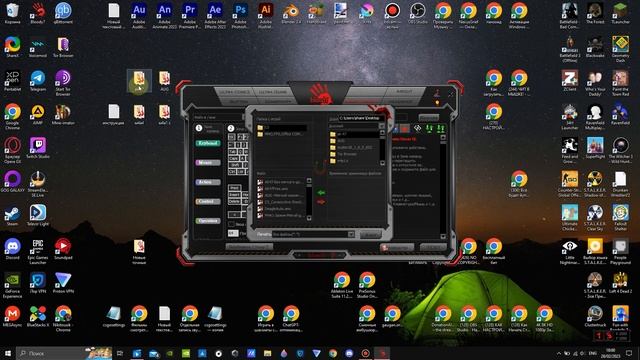Viewport: 640px width, 360px height.
Task: Launch Adobe After Effects shortcut
Action: point(215,16)
